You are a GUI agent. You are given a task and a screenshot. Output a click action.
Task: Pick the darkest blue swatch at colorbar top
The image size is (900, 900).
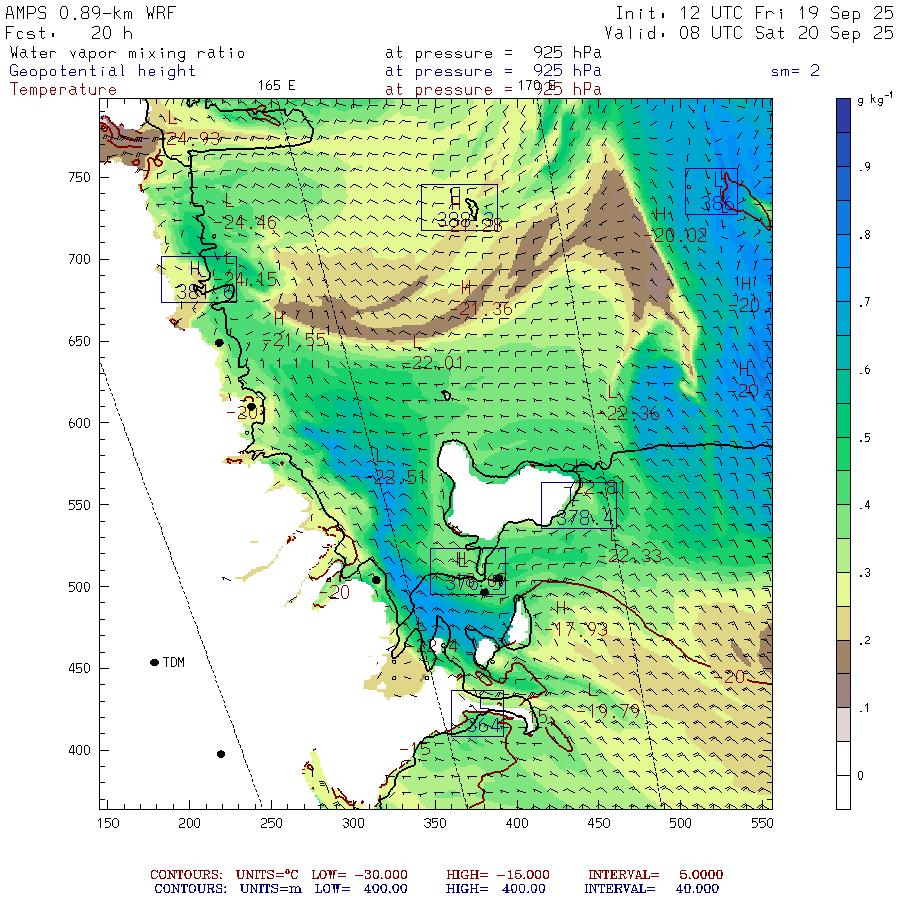click(843, 115)
